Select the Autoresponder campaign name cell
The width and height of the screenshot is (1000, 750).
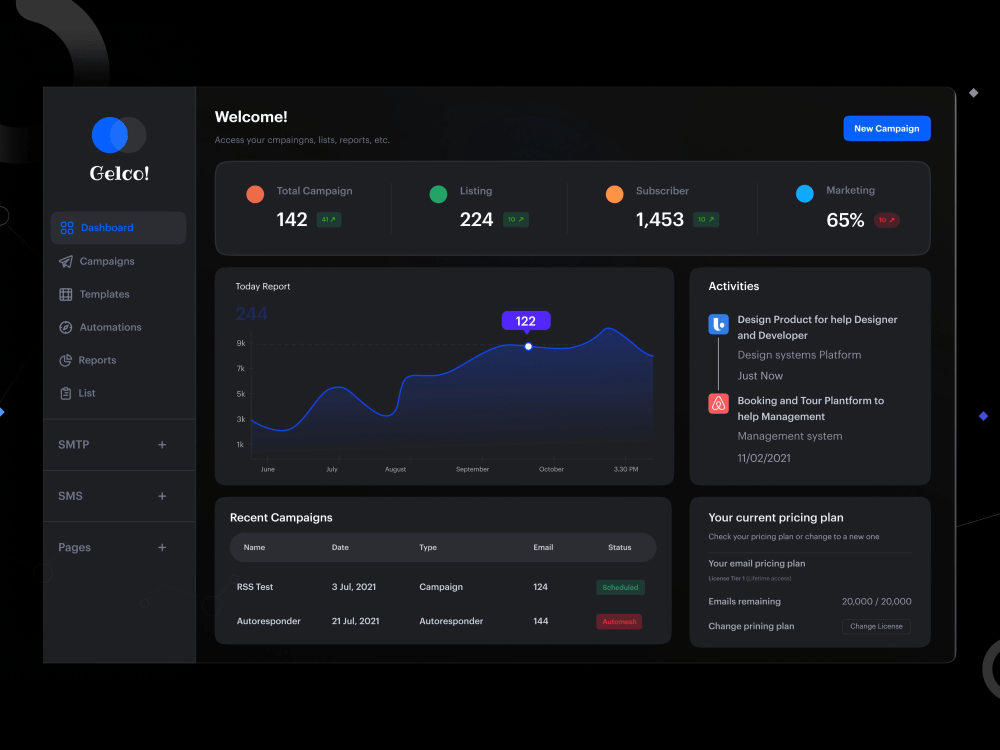click(268, 621)
